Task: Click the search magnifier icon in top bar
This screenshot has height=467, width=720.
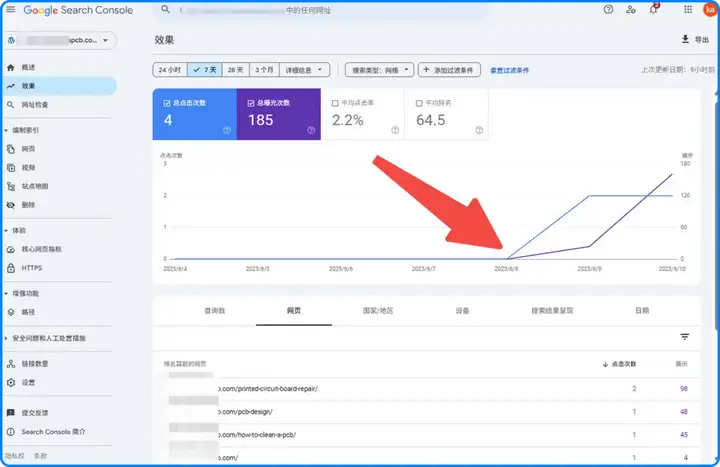Action: click(x=165, y=10)
